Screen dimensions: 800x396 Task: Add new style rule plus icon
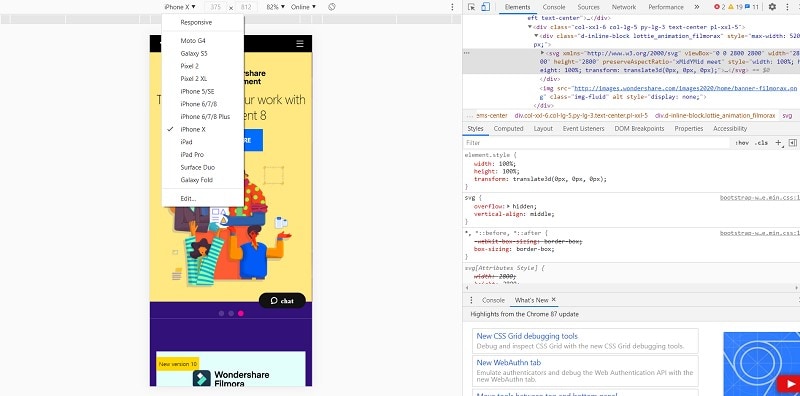pyautogui.click(x=779, y=143)
